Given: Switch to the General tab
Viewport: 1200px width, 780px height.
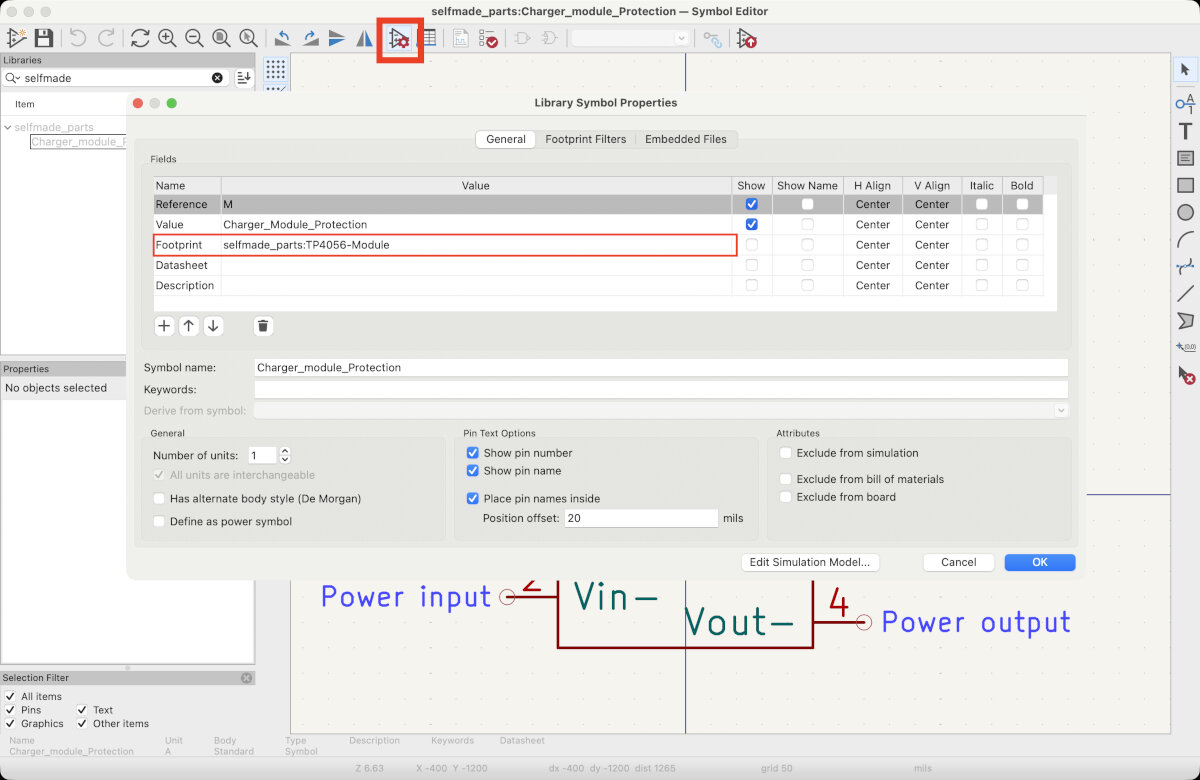Looking at the screenshot, I should coord(506,139).
